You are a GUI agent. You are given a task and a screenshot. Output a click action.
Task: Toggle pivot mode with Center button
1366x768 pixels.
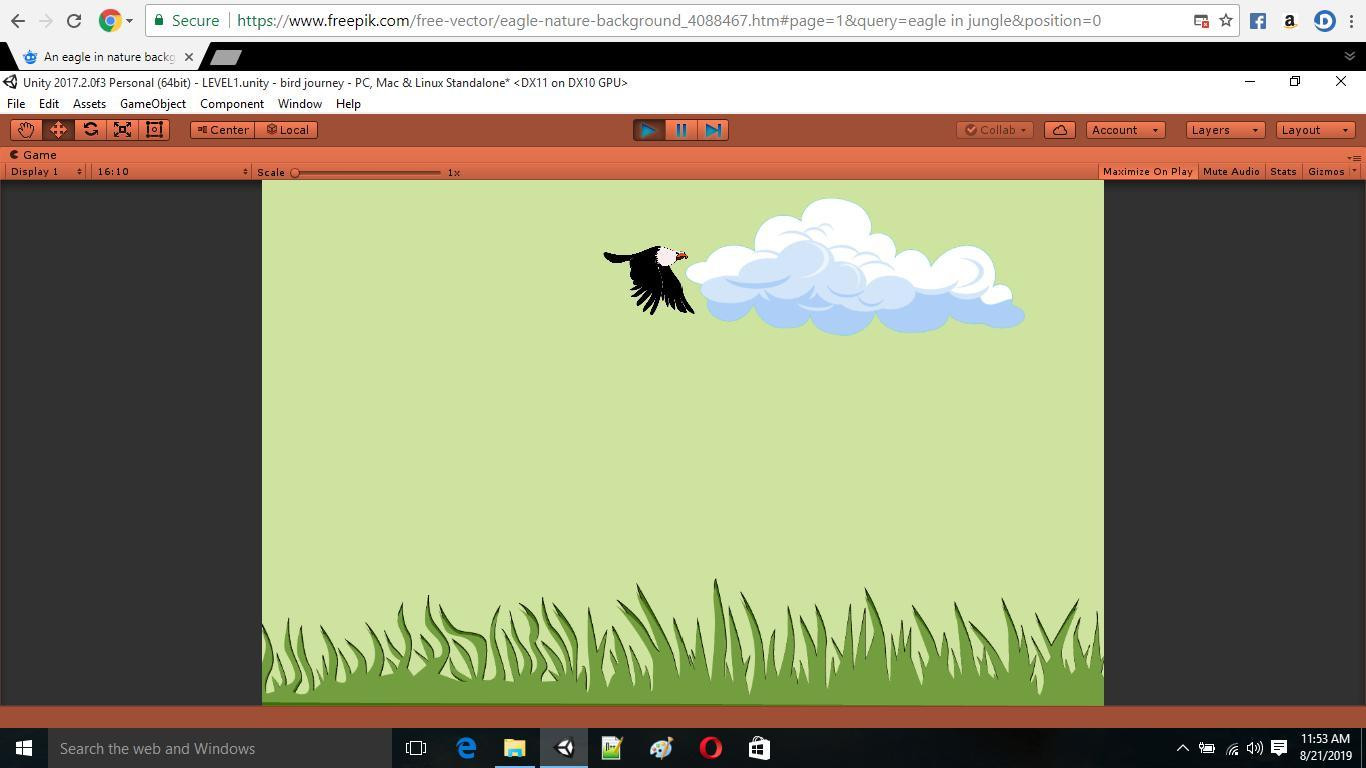(x=222, y=130)
